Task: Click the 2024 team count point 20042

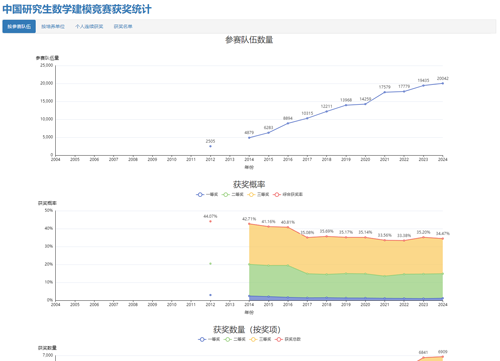Action: [443, 83]
